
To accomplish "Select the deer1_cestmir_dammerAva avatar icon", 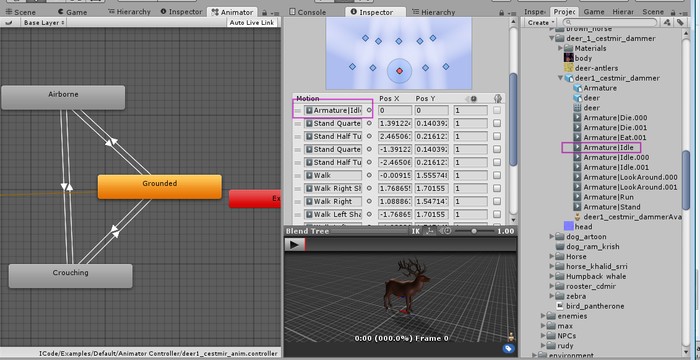I will [577, 217].
